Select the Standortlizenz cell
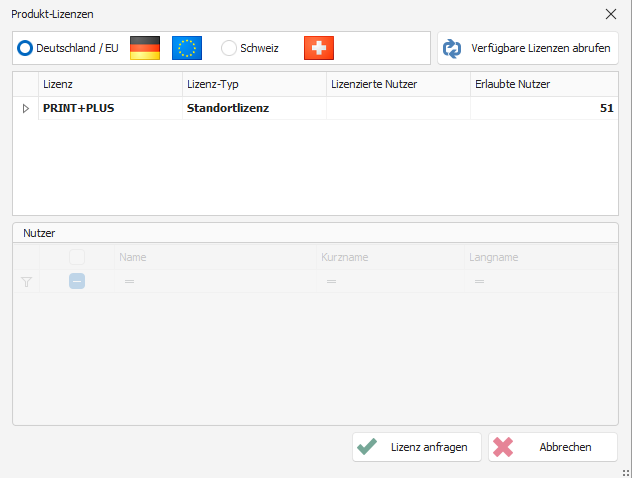Screen dimensions: 632x478 pos(254,108)
